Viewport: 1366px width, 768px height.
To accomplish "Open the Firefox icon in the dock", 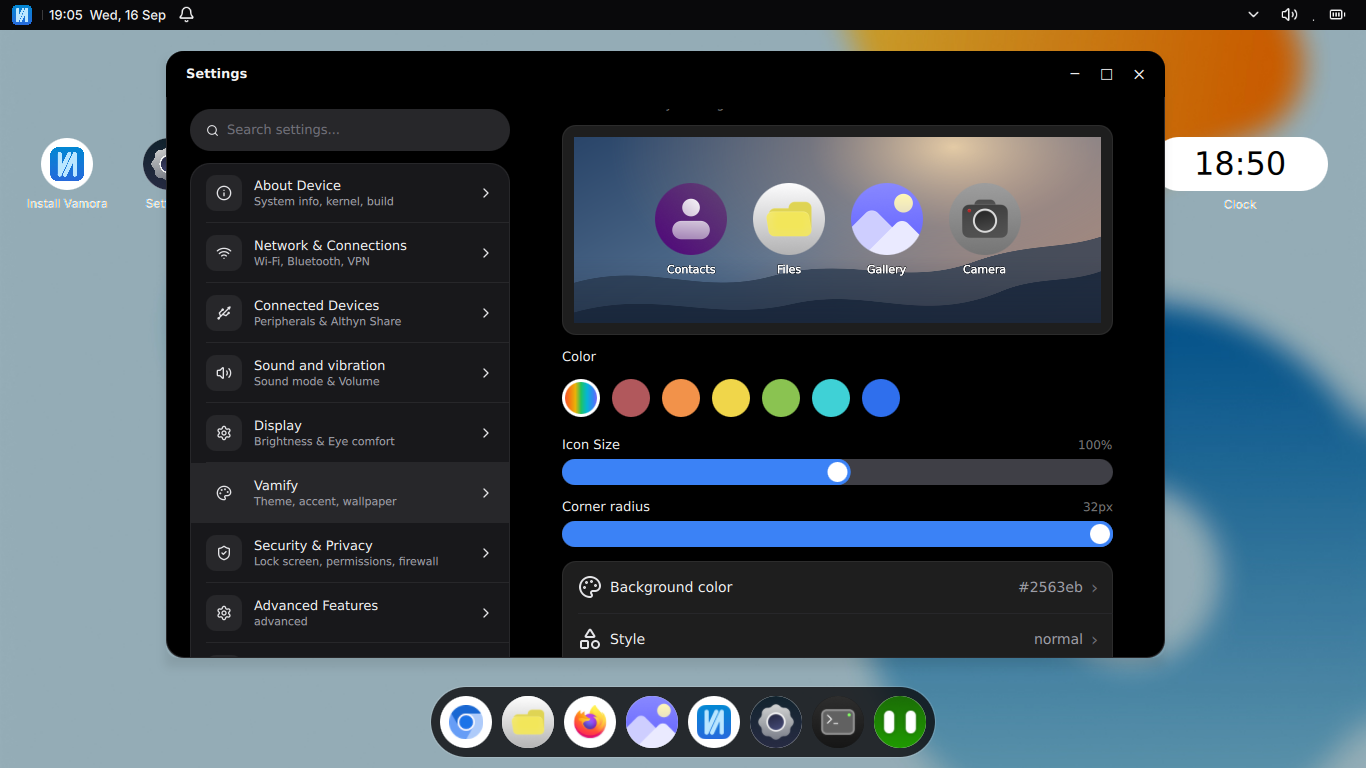I will pos(590,722).
